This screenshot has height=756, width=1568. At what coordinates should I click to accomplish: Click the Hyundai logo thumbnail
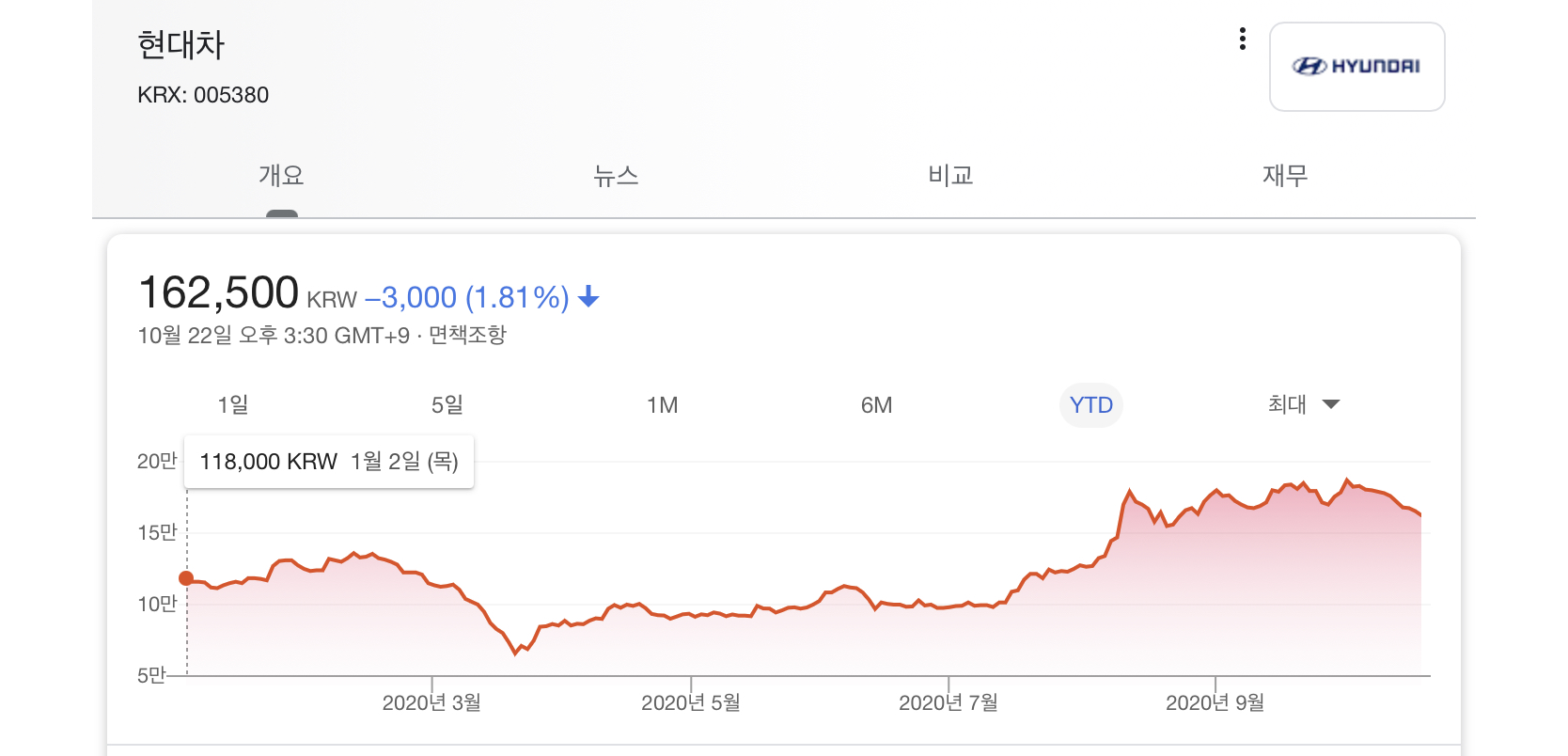tap(1356, 67)
